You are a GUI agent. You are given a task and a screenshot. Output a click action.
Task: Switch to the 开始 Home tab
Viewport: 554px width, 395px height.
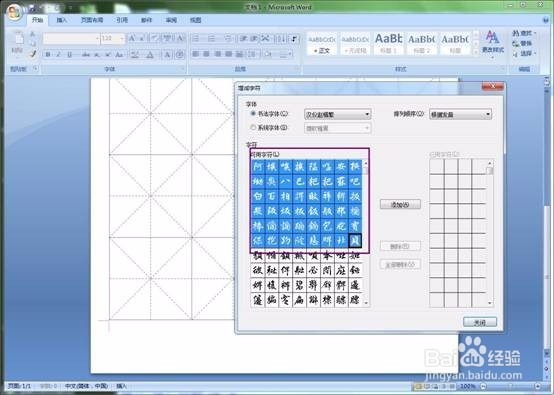pyautogui.click(x=37, y=20)
